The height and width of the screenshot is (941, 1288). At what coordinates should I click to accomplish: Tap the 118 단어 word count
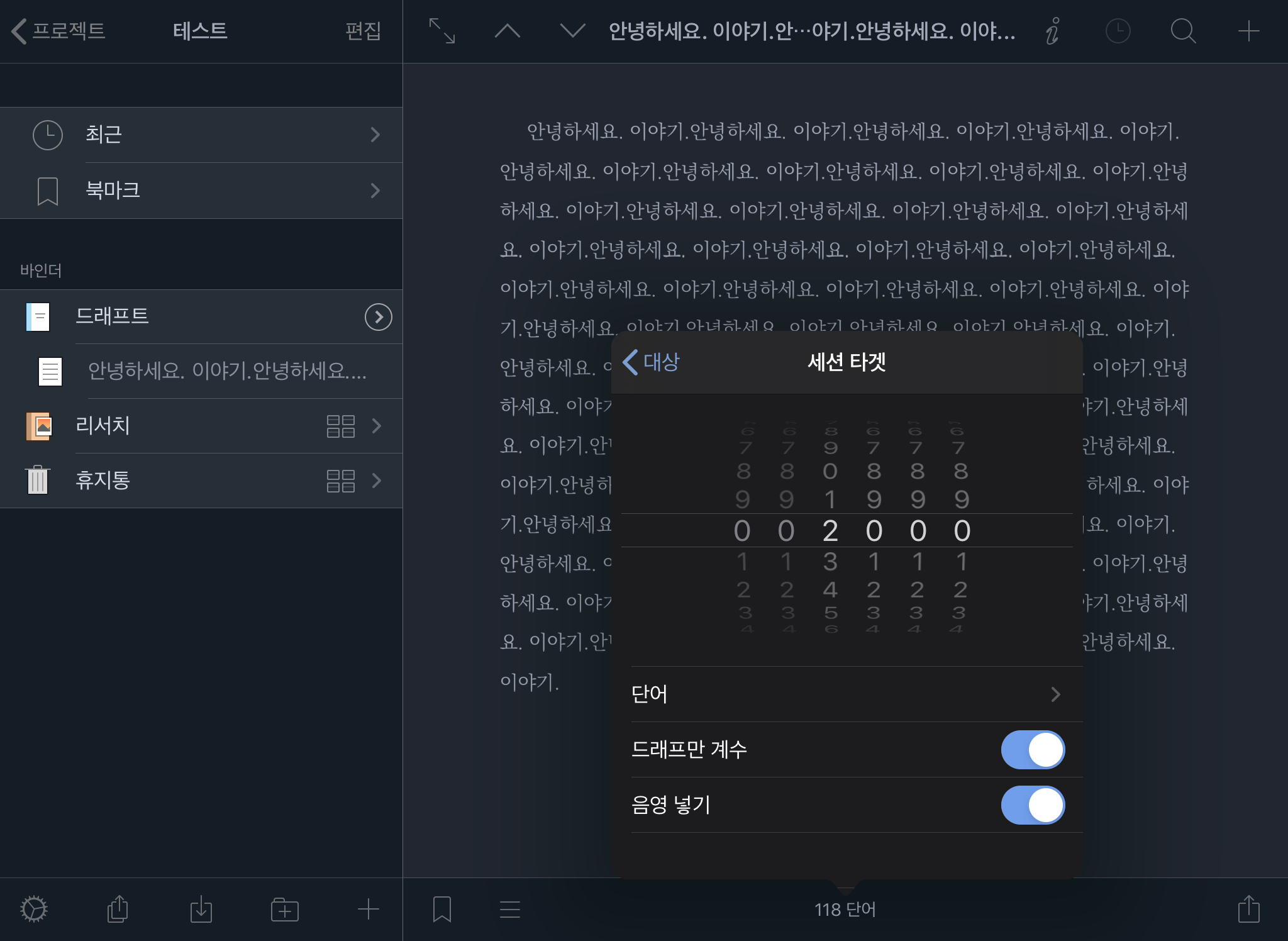click(845, 910)
